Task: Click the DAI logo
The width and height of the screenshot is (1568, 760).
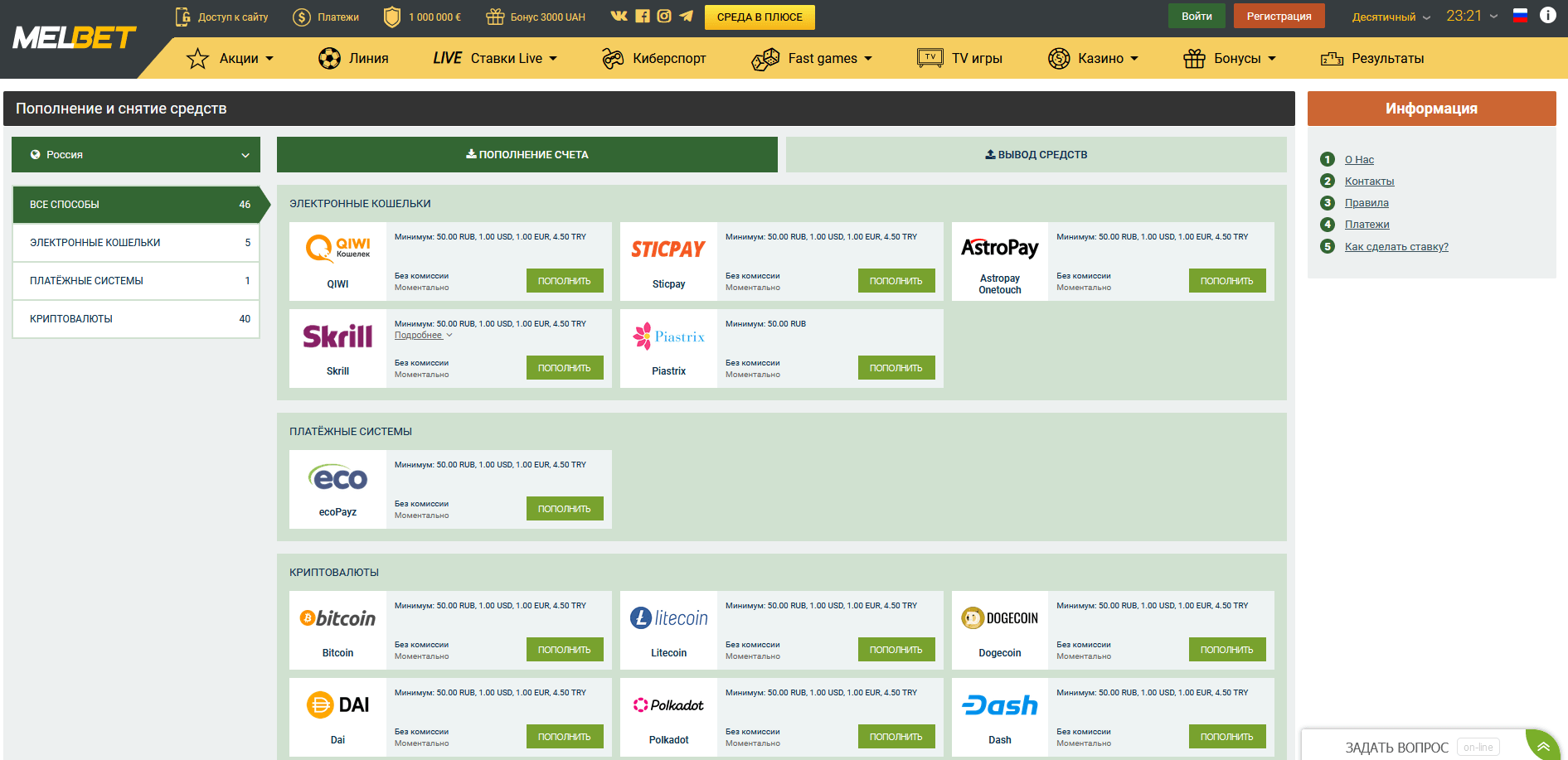Action: pos(337,705)
